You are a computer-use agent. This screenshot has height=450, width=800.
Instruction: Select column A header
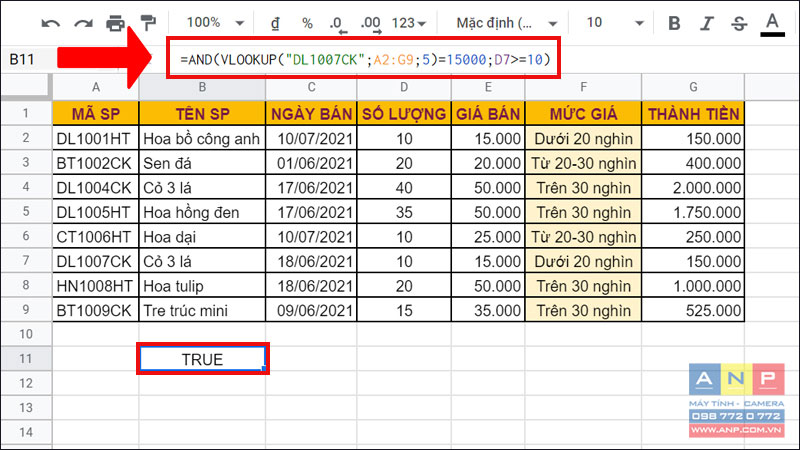(x=96, y=87)
